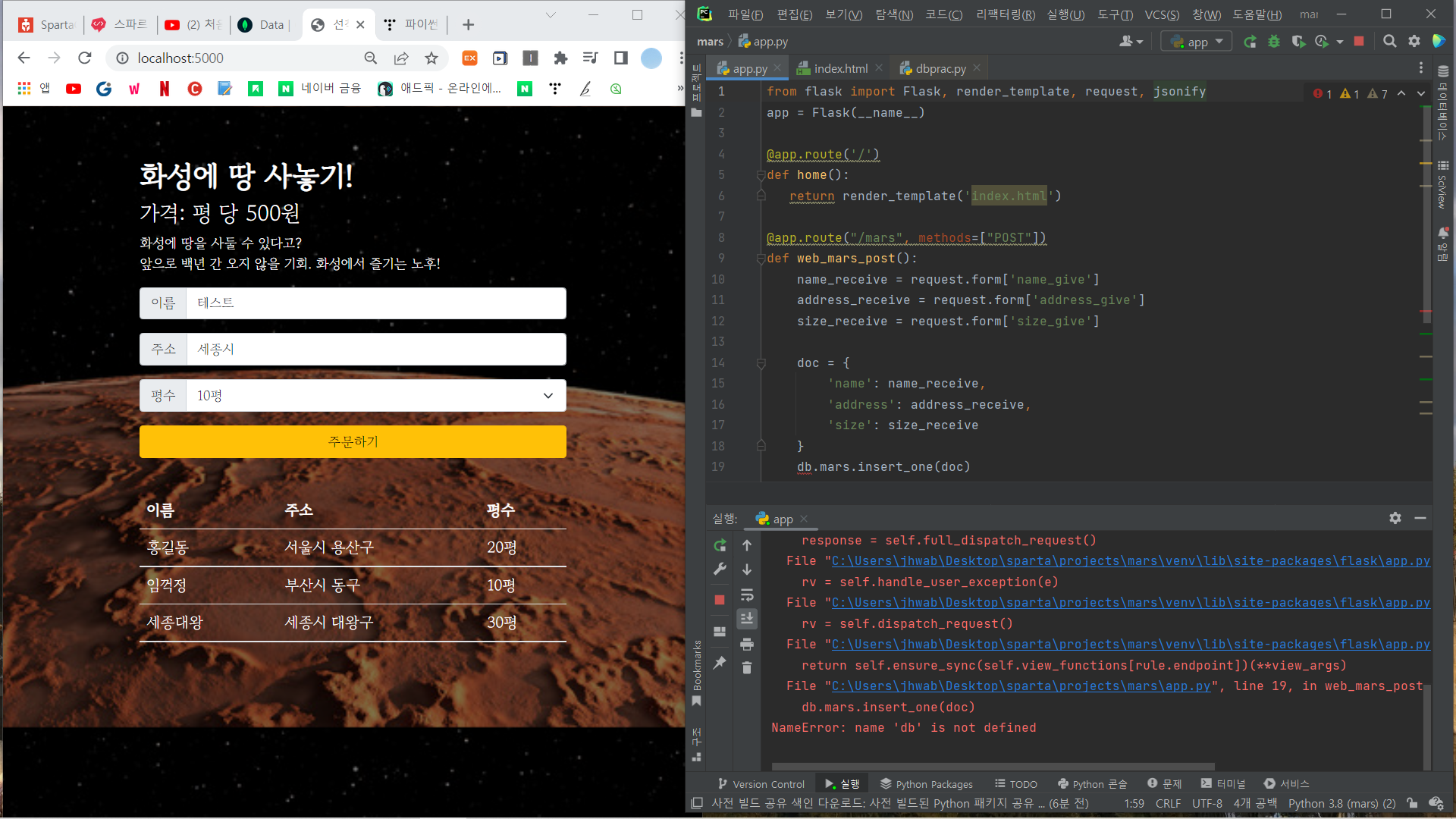Open PyCharm IDE settings gear in the top toolbar
Image resolution: width=1456 pixels, height=819 pixels.
(x=1414, y=42)
